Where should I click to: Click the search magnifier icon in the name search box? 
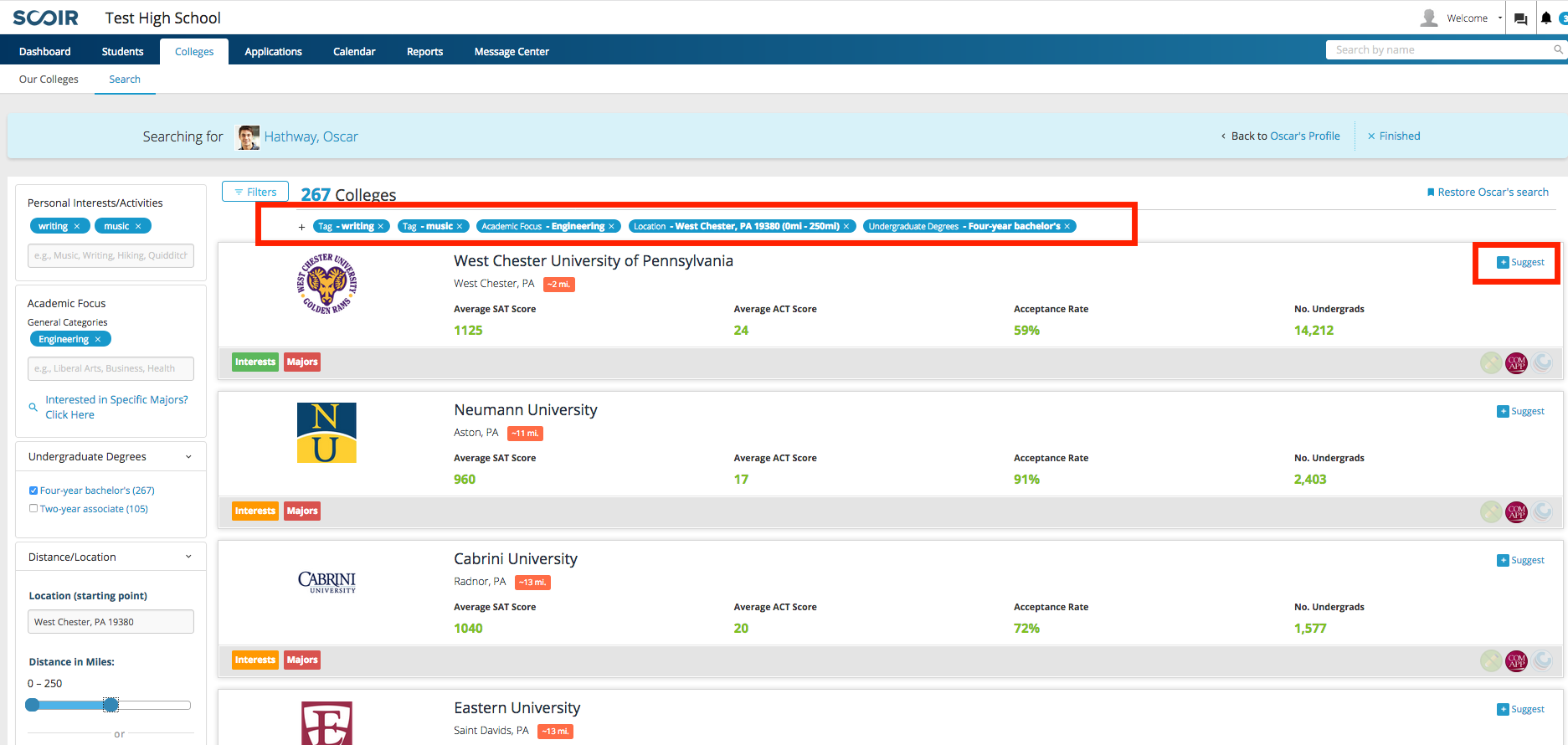(1558, 49)
